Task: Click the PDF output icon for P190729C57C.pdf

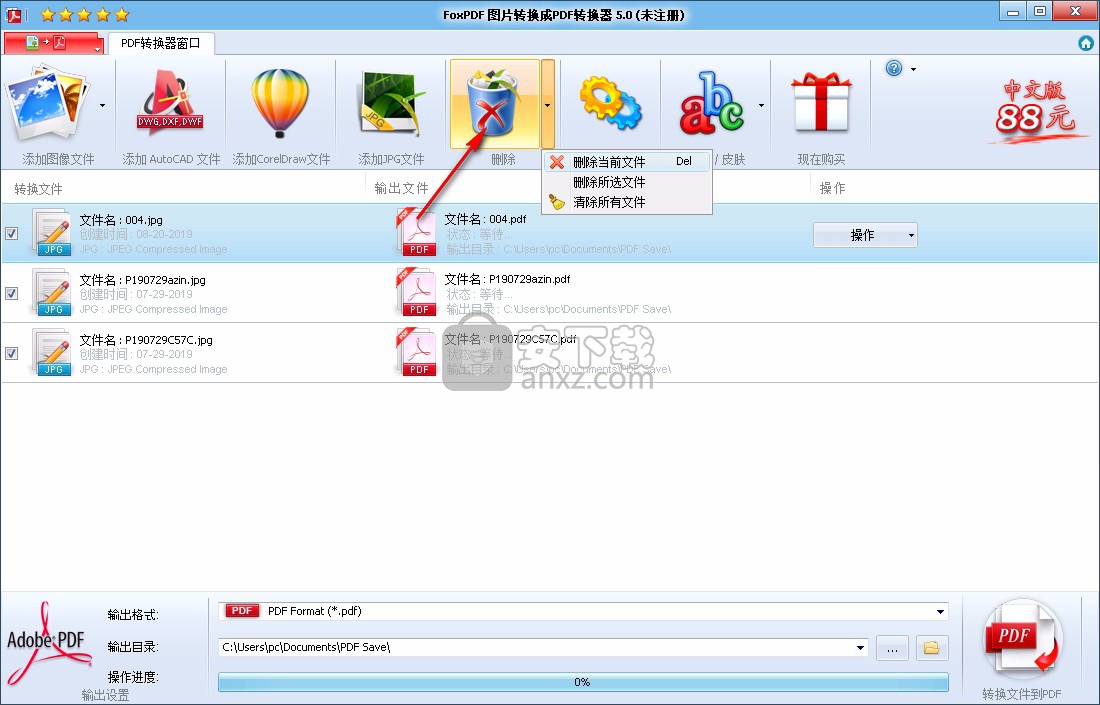Action: [x=417, y=352]
